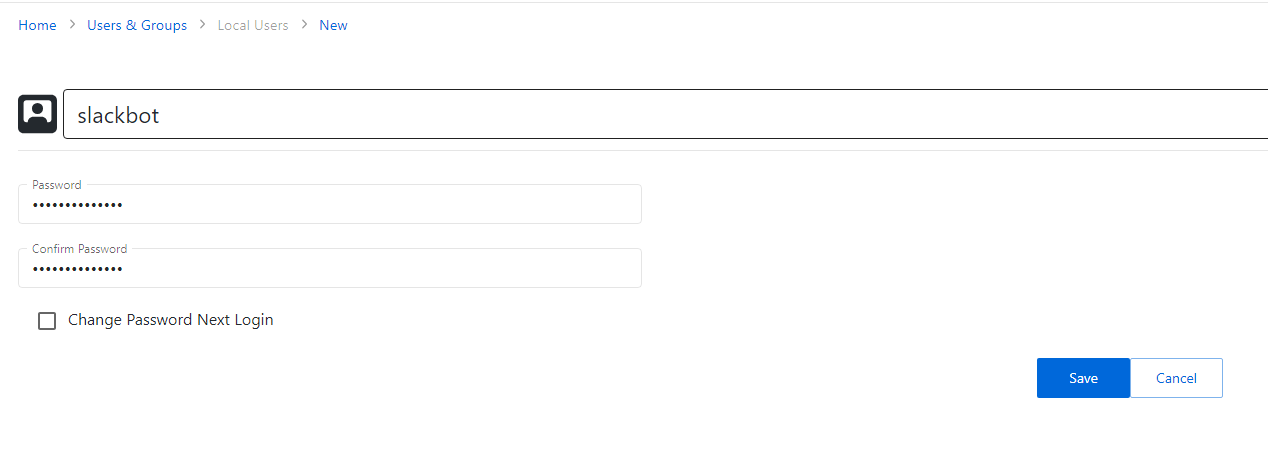The image size is (1268, 462).
Task: Click the slackbot text in the name box
Action: pos(118,116)
